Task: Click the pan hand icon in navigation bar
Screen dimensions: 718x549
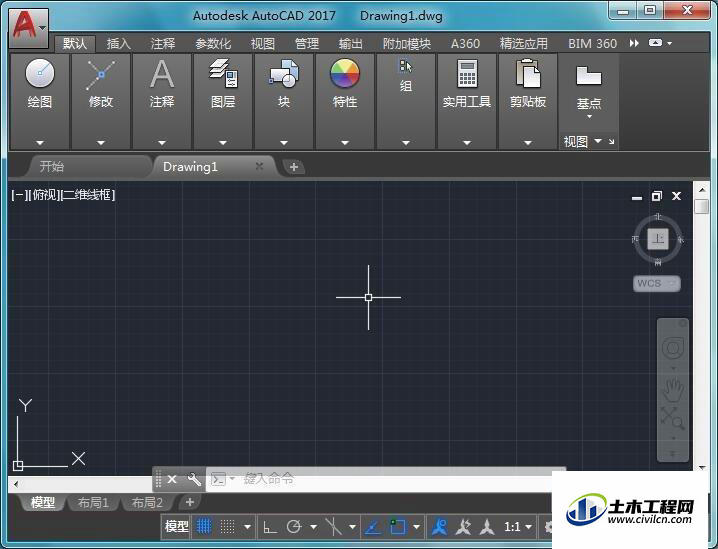Action: [673, 391]
